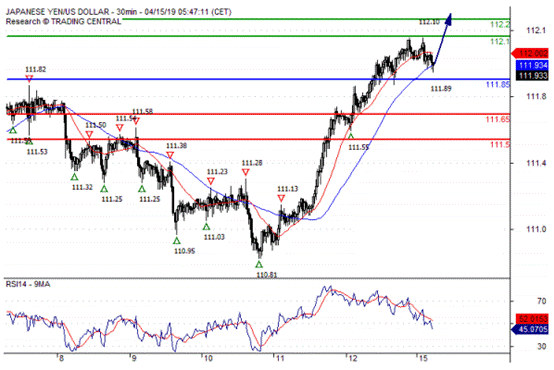Click the 111.38 swing high label
The width and height of the screenshot is (554, 370).
(176, 146)
